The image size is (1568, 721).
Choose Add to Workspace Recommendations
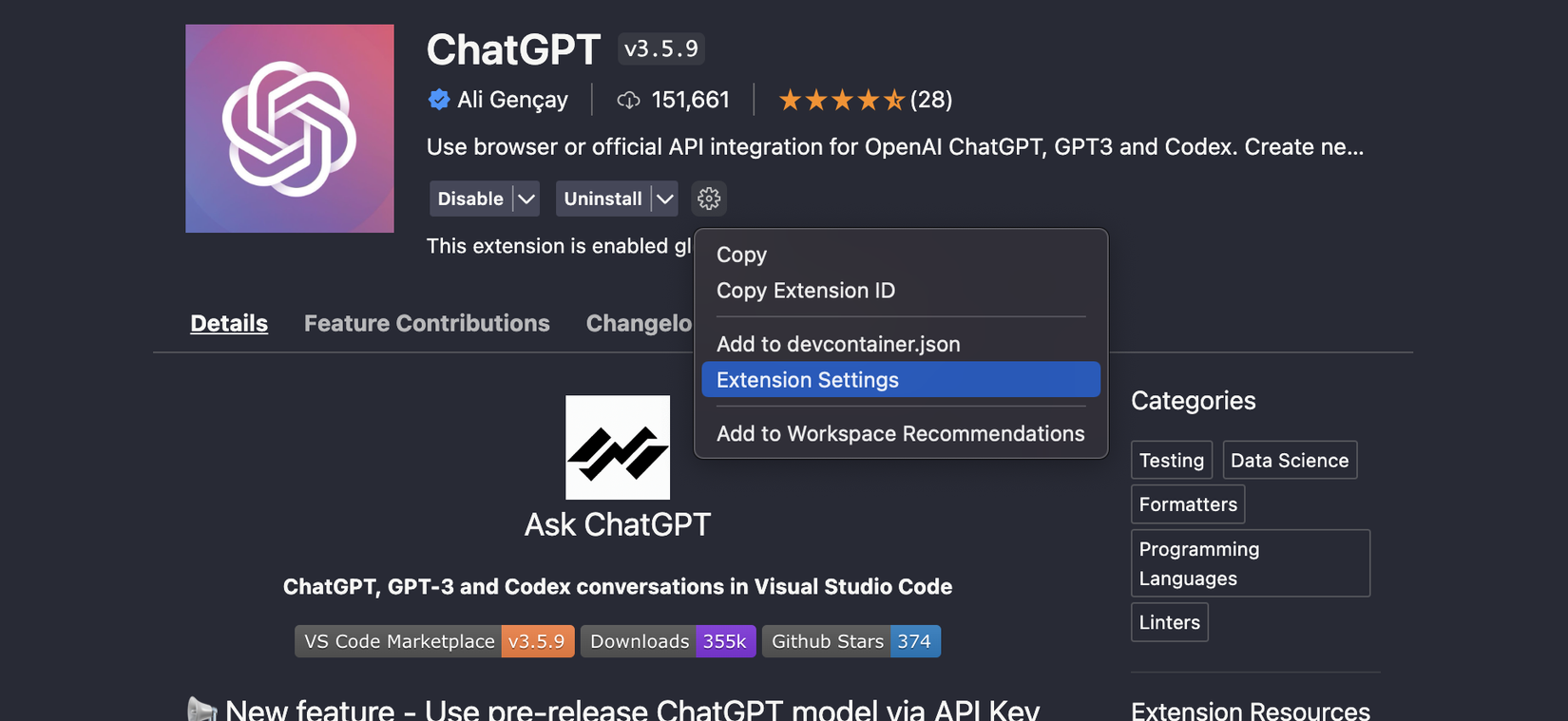tap(900, 433)
